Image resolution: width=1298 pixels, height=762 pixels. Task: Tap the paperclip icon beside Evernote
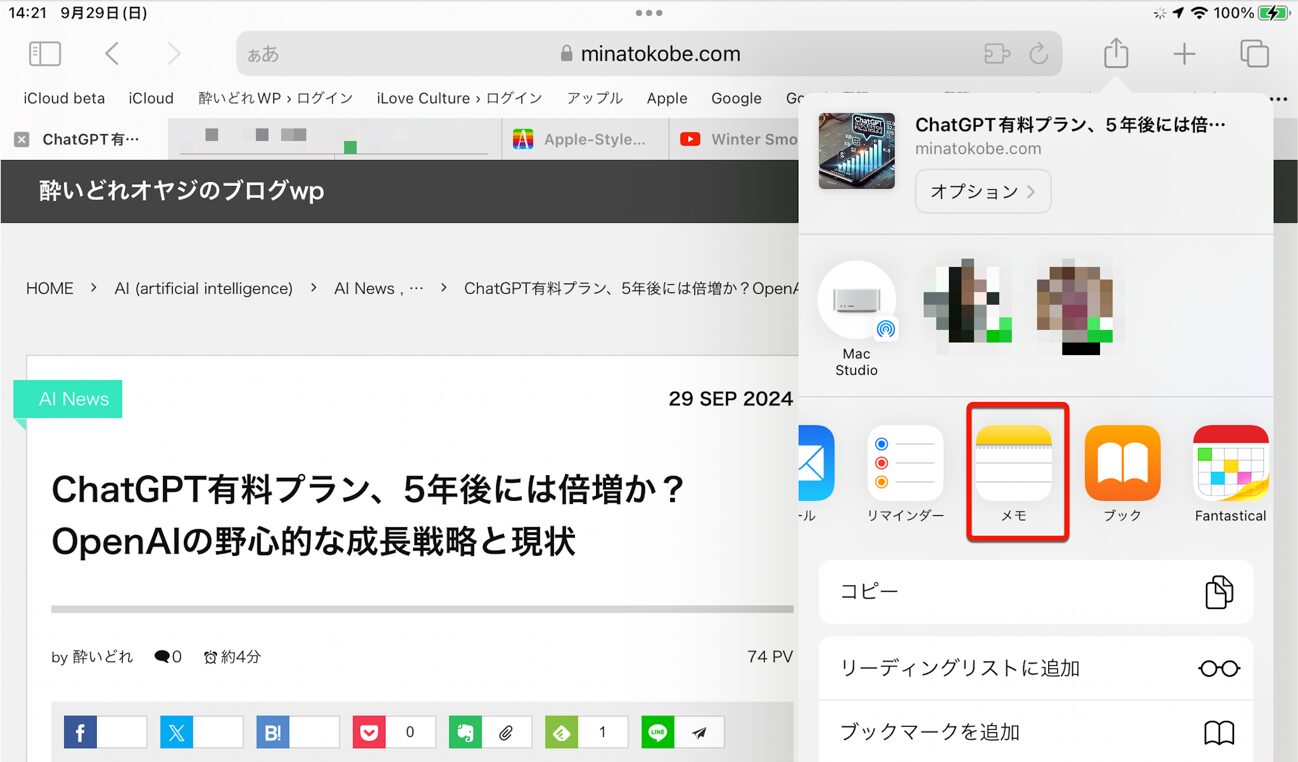[x=506, y=732]
